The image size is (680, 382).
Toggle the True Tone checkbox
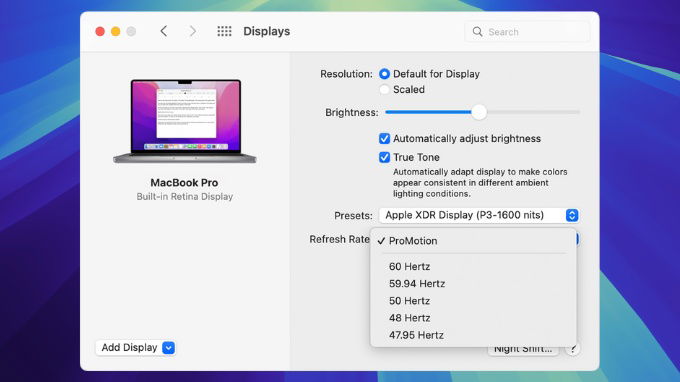[x=384, y=157]
